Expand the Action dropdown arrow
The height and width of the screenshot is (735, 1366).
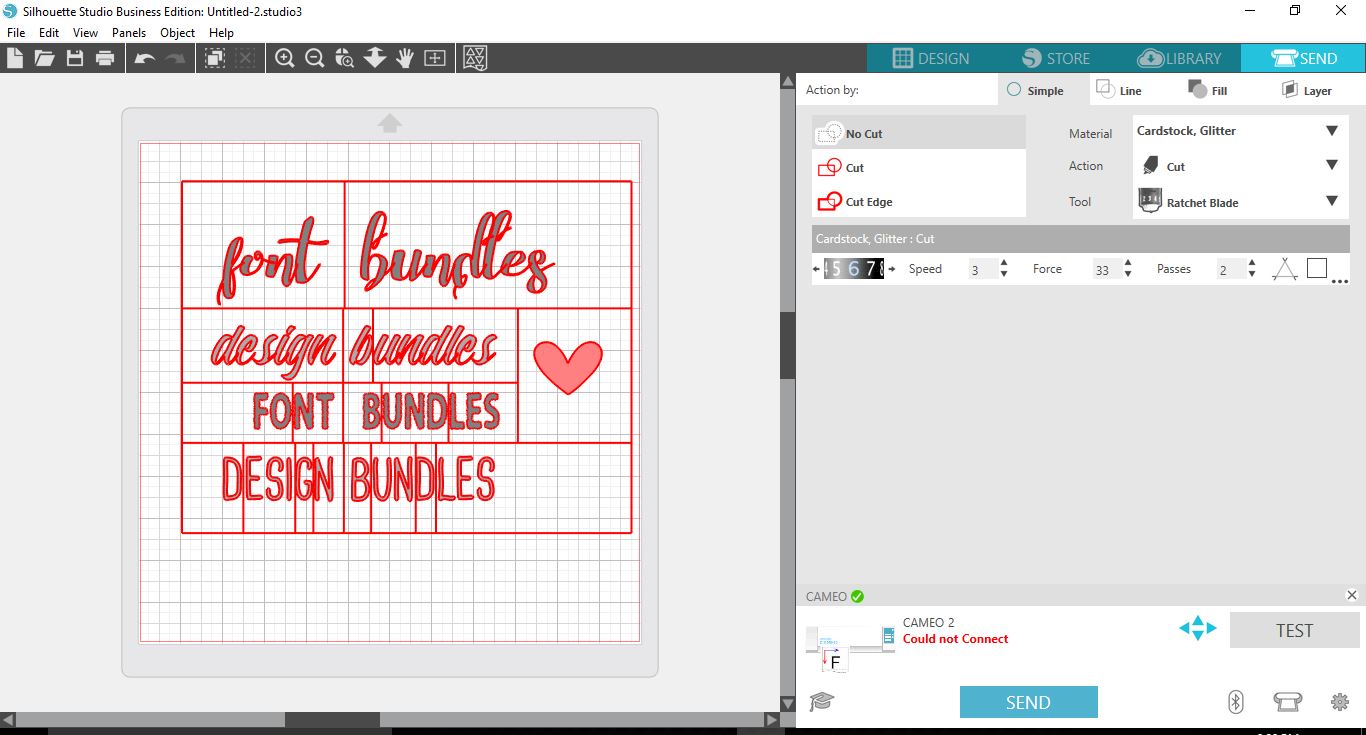coord(1332,165)
